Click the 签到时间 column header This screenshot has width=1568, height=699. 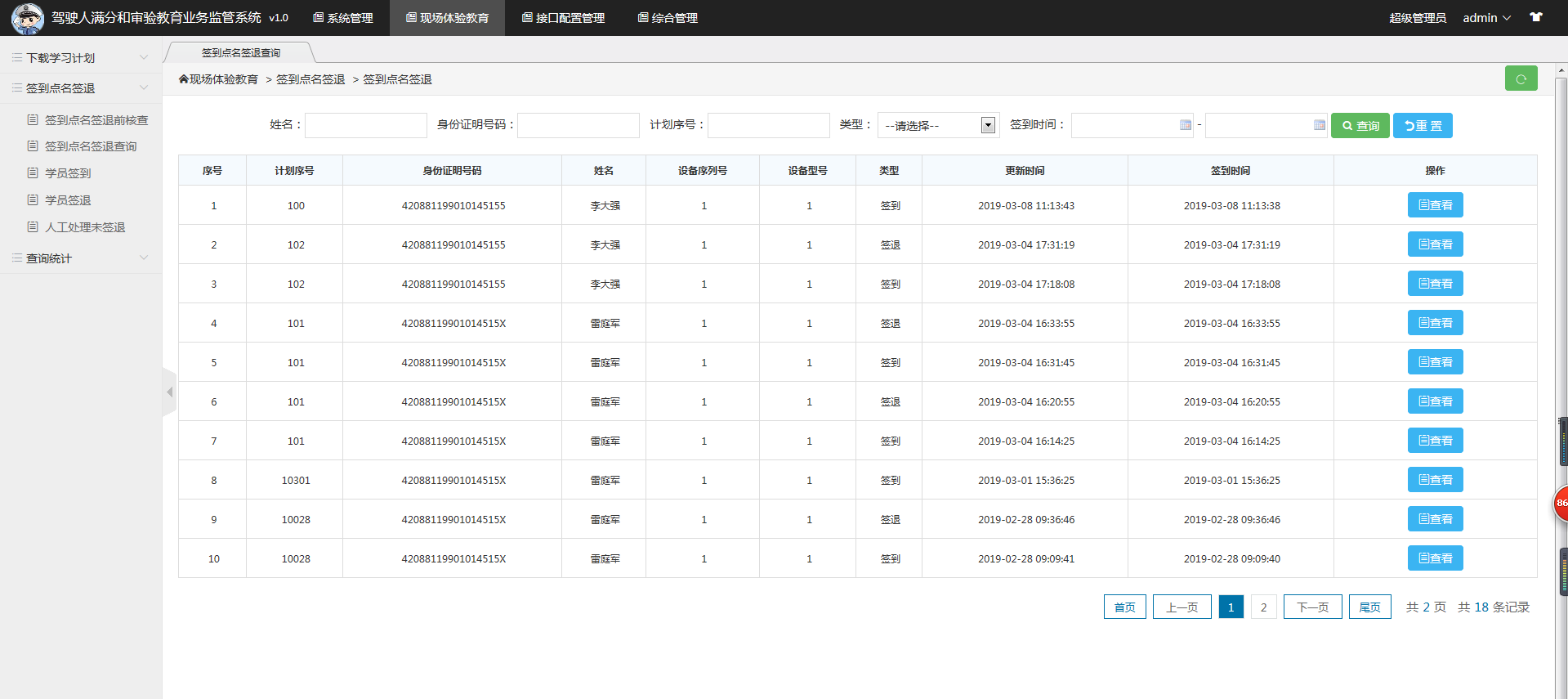[x=1231, y=170]
